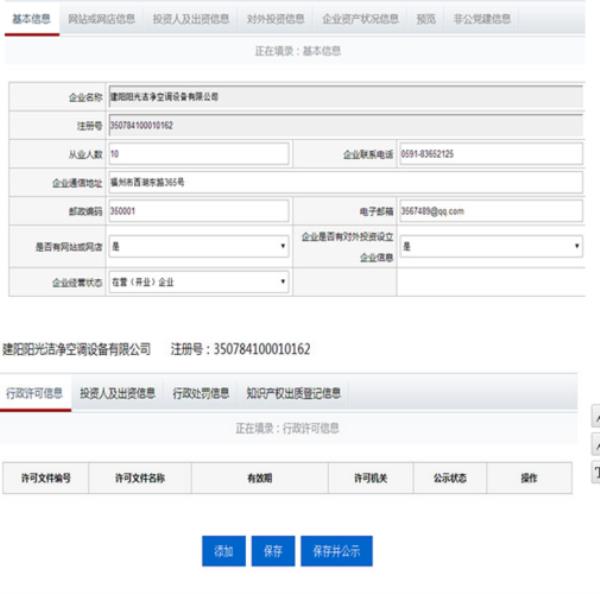Click the 注册号 input field
This screenshot has height=594, width=600.
pos(346,125)
